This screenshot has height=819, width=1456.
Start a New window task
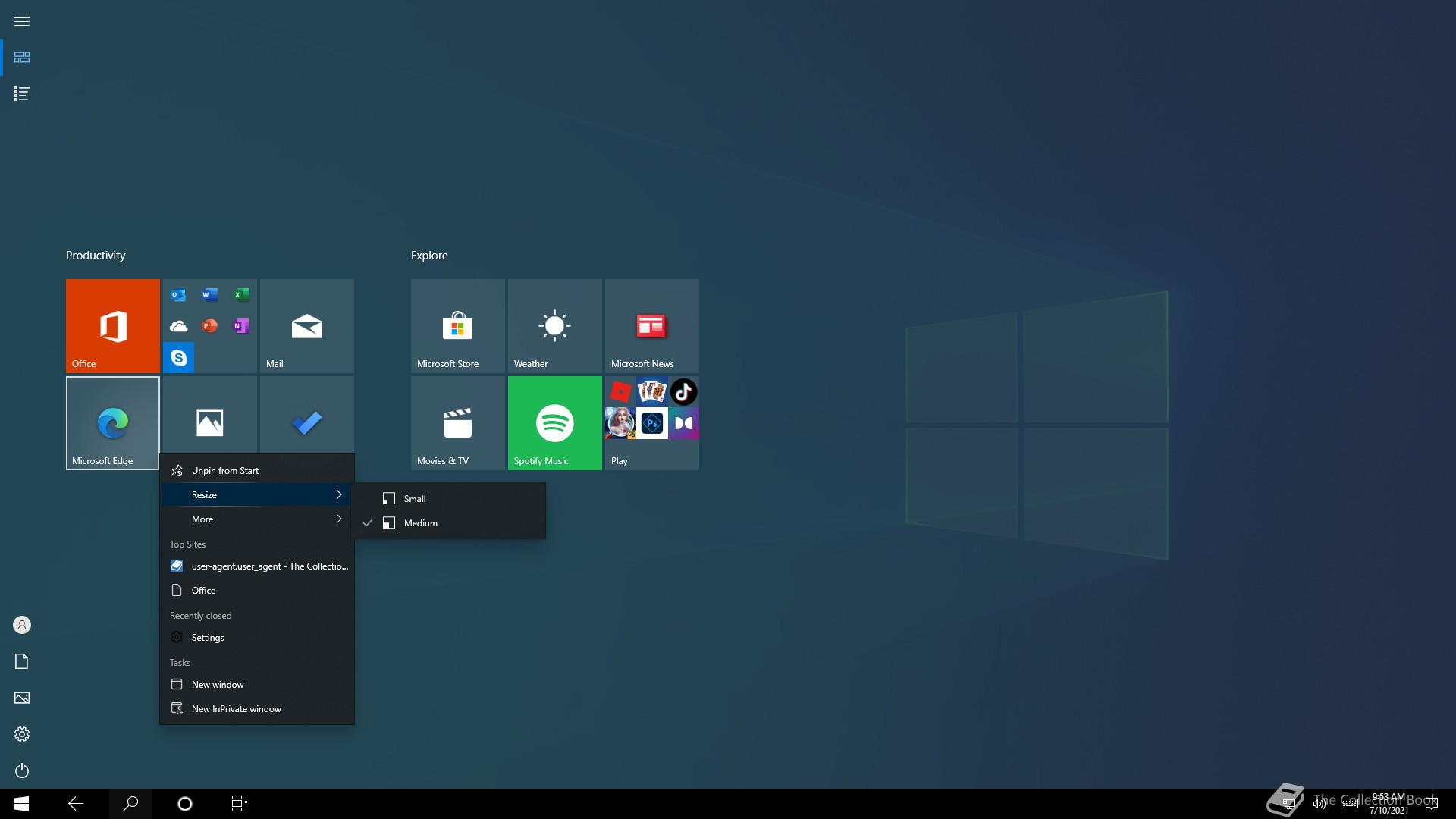[x=257, y=685]
